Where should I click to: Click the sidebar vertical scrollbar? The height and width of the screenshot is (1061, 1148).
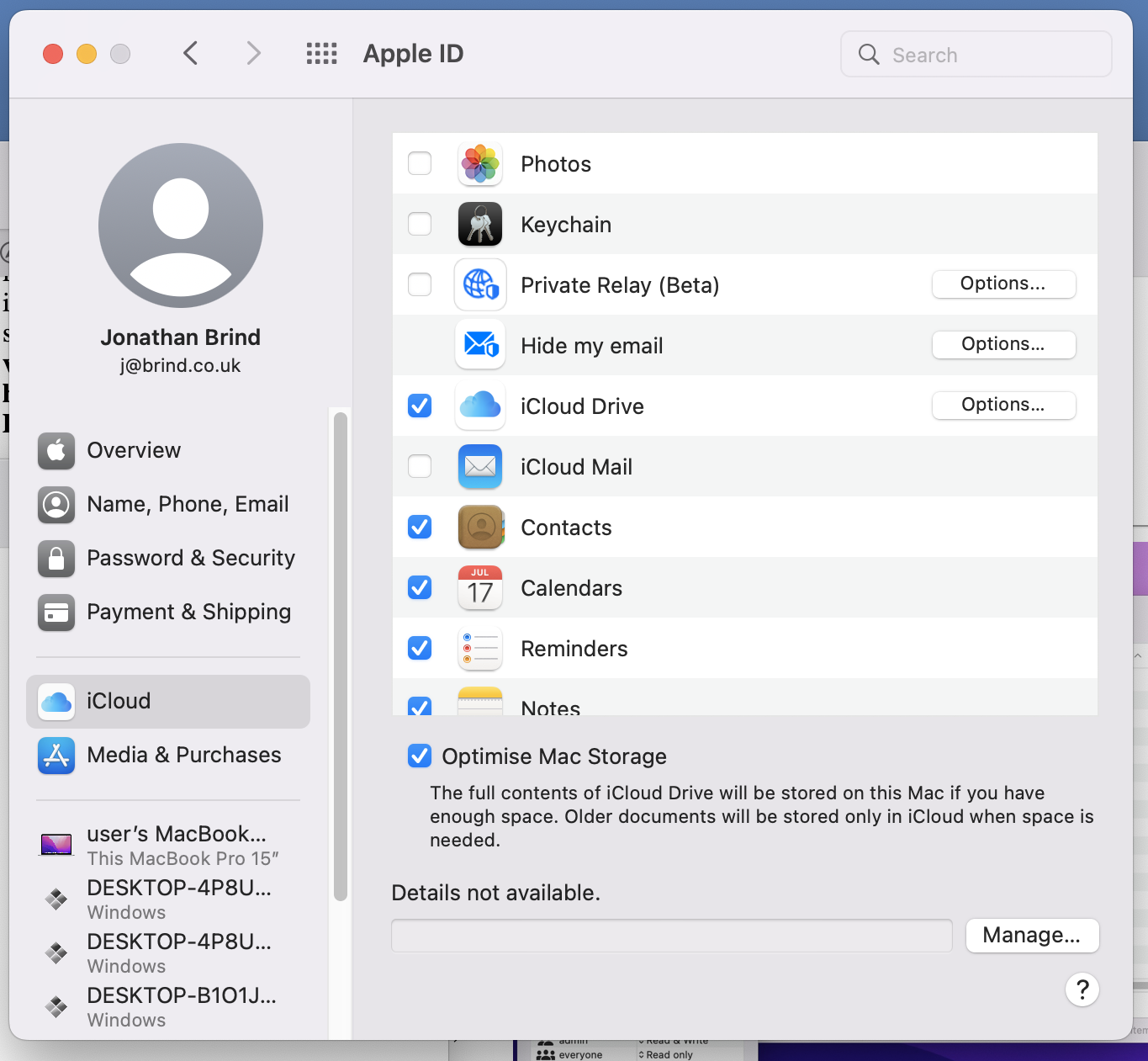coord(341,656)
